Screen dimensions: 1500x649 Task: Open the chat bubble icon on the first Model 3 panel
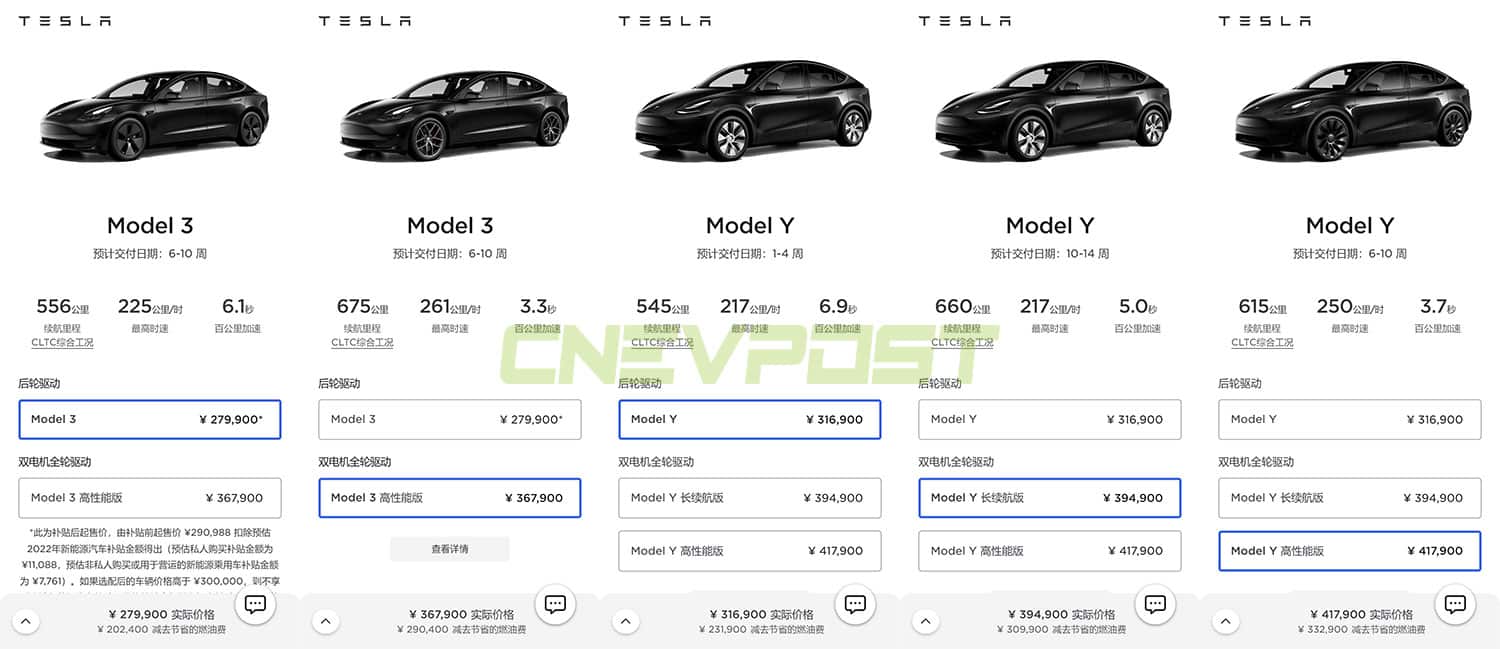point(255,604)
